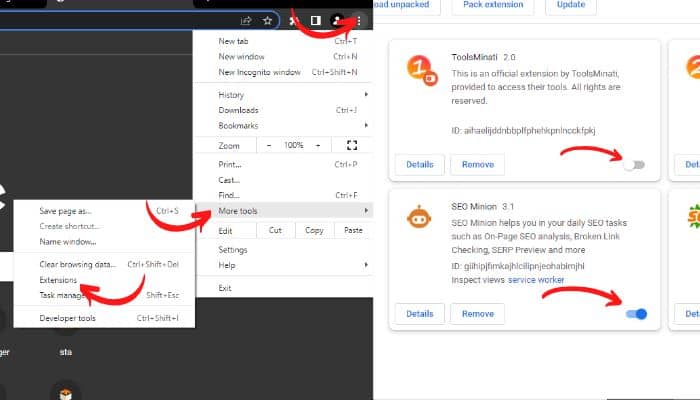
Task: Disable the SEO Minion extension toggle
Action: pyautogui.click(x=636, y=314)
